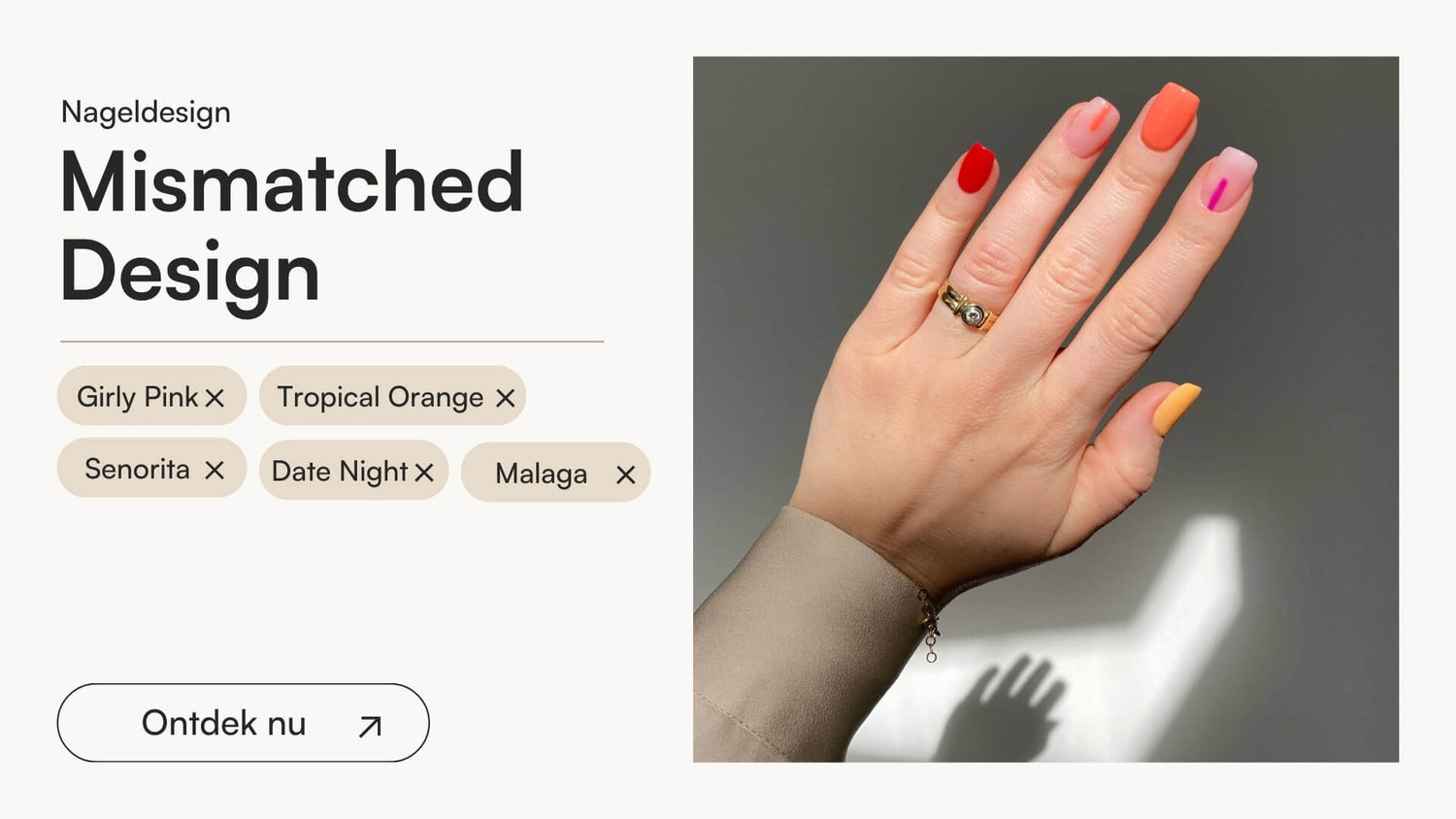Click the X on Senorita chip
1456x819 pixels.
pos(215,470)
